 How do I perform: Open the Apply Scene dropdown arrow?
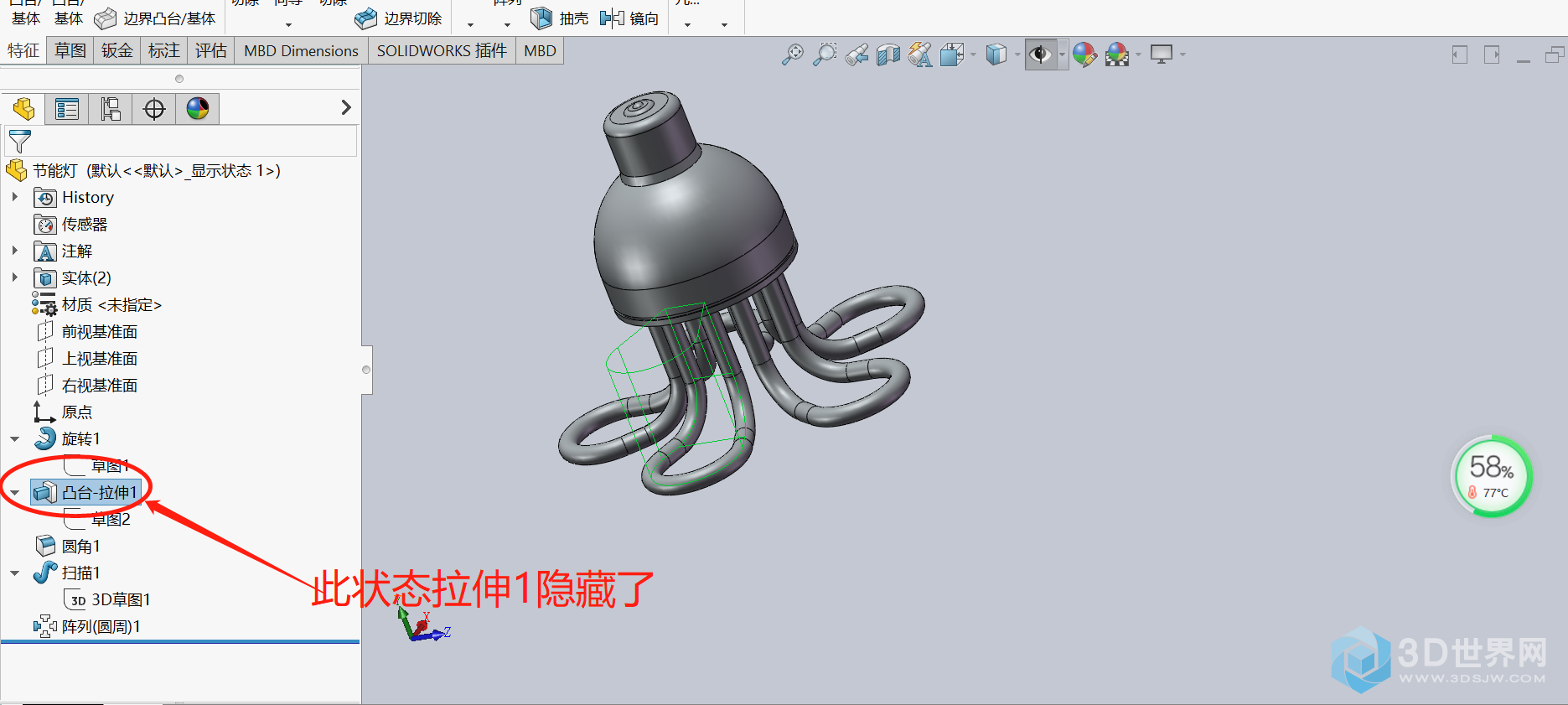1138,55
